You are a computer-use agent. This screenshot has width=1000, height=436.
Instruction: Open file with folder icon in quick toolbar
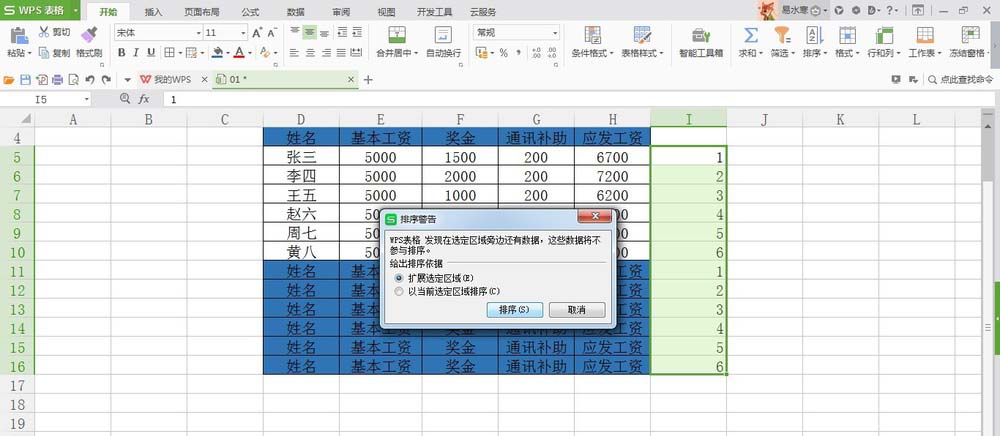pyautogui.click(x=9, y=80)
